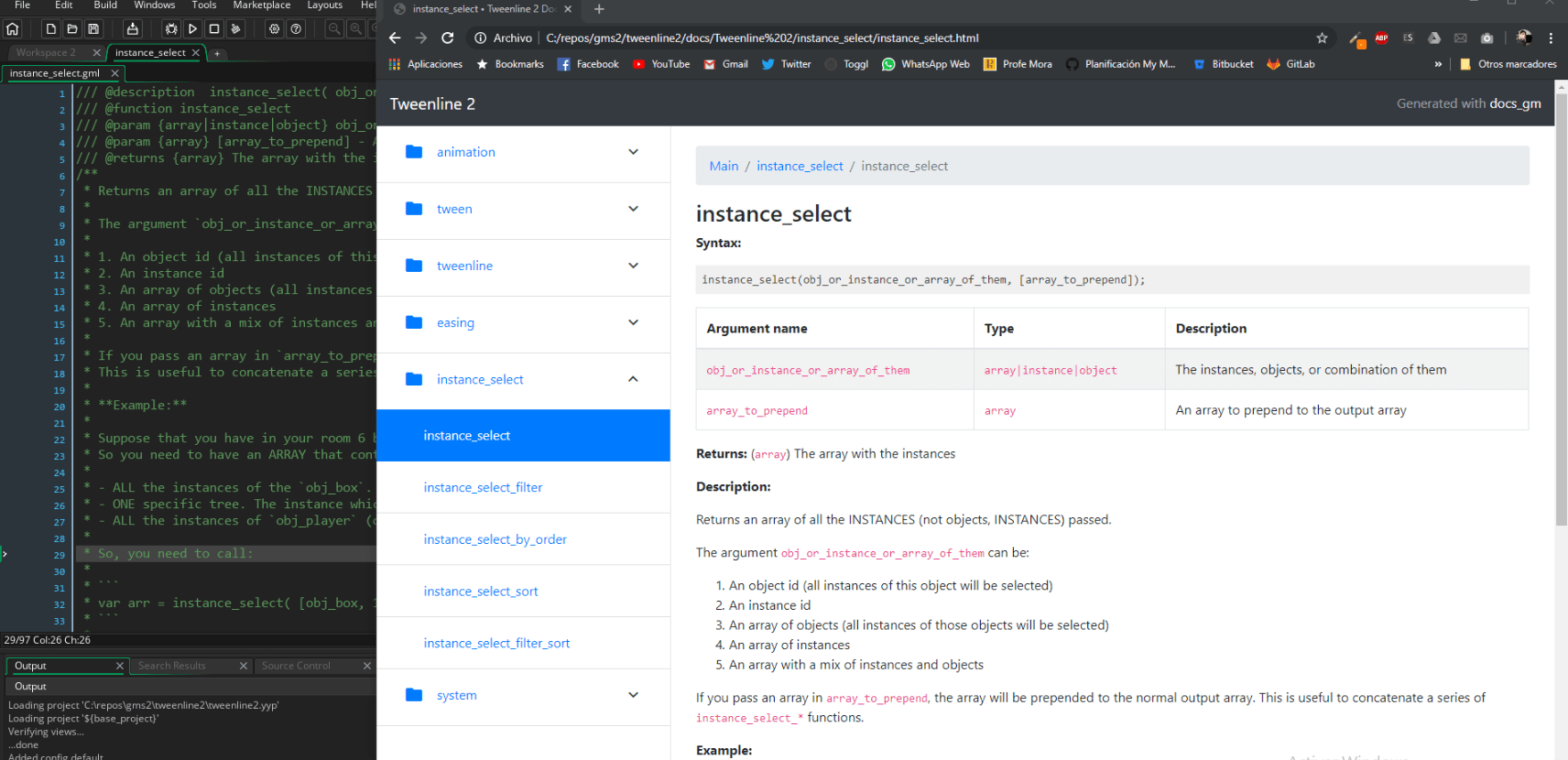Bookmark this page with the star icon
Viewport: 1568px width, 760px height.
1322,38
